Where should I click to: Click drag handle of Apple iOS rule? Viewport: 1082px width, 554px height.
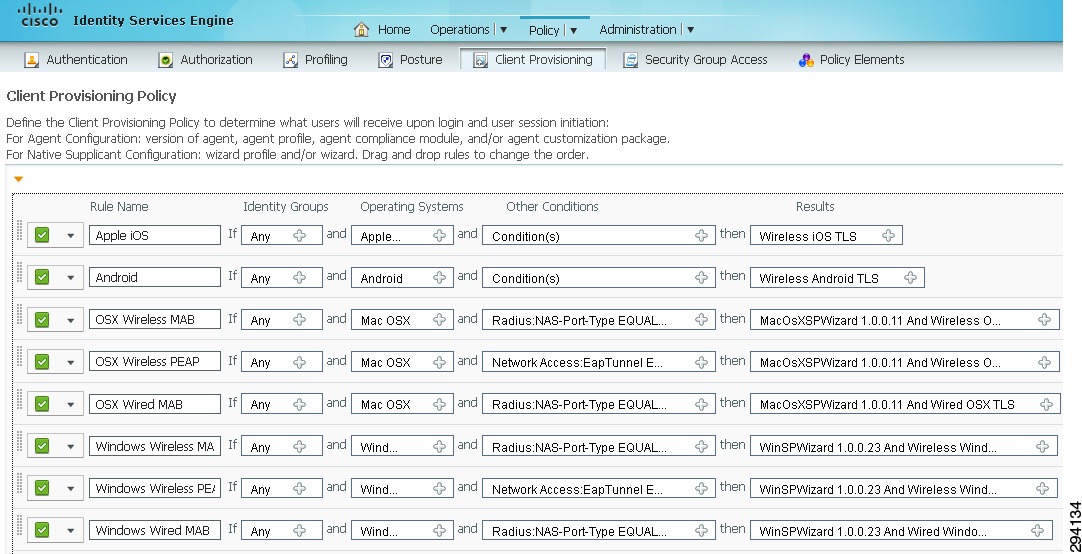(19, 230)
